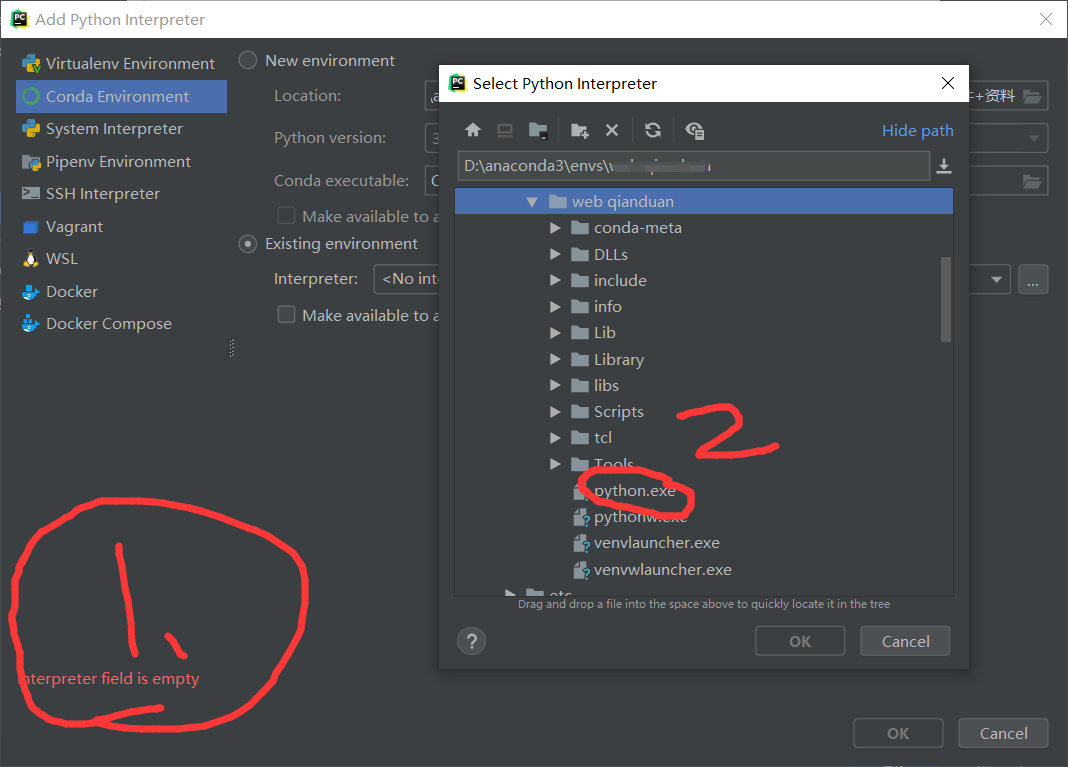The height and width of the screenshot is (767, 1068).
Task: Select Conda Environment in the sidebar
Action: pos(121,96)
